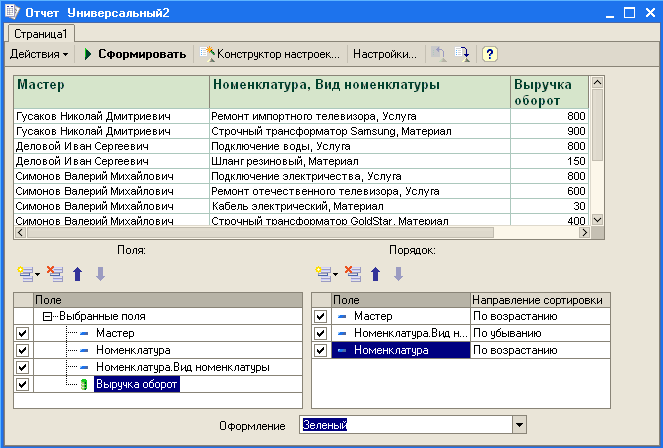Open the Действия dropdown menu
Screen dimensions: 663x448
coord(40,54)
